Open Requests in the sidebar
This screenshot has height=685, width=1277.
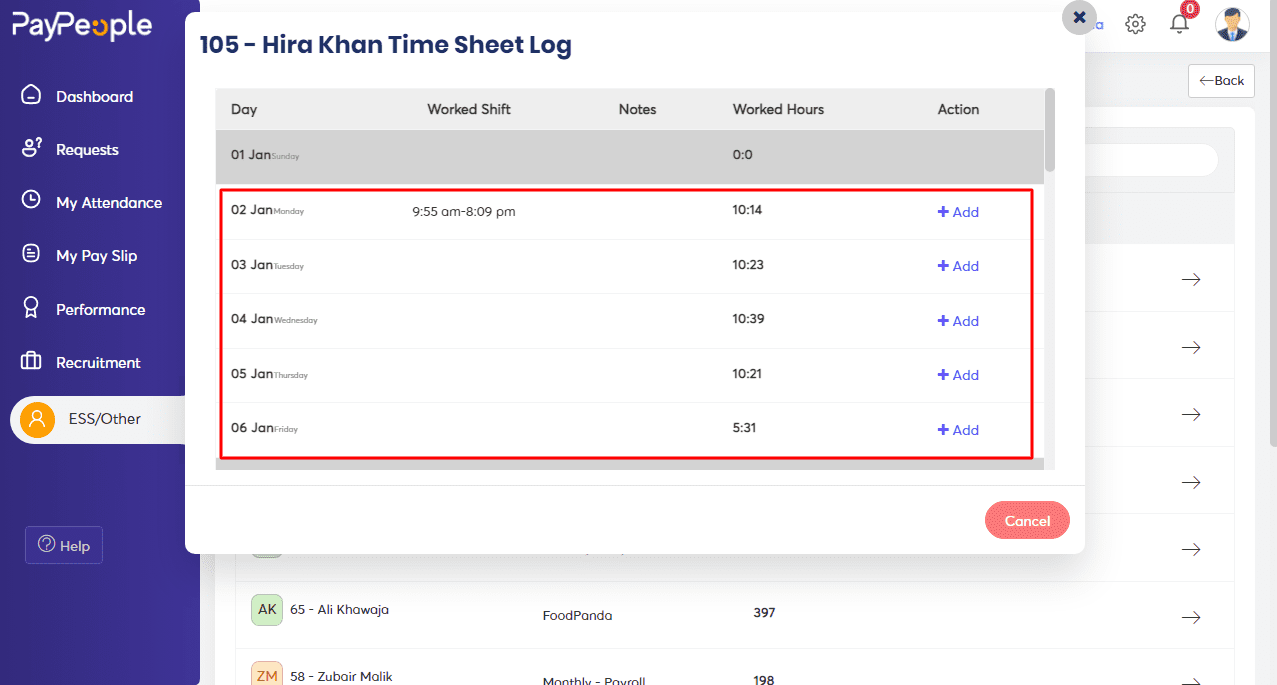point(87,149)
